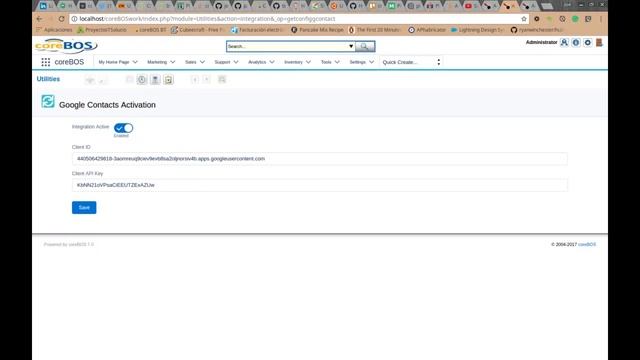
Task: Open the APIfabricator bookmark
Action: [x=427, y=30]
